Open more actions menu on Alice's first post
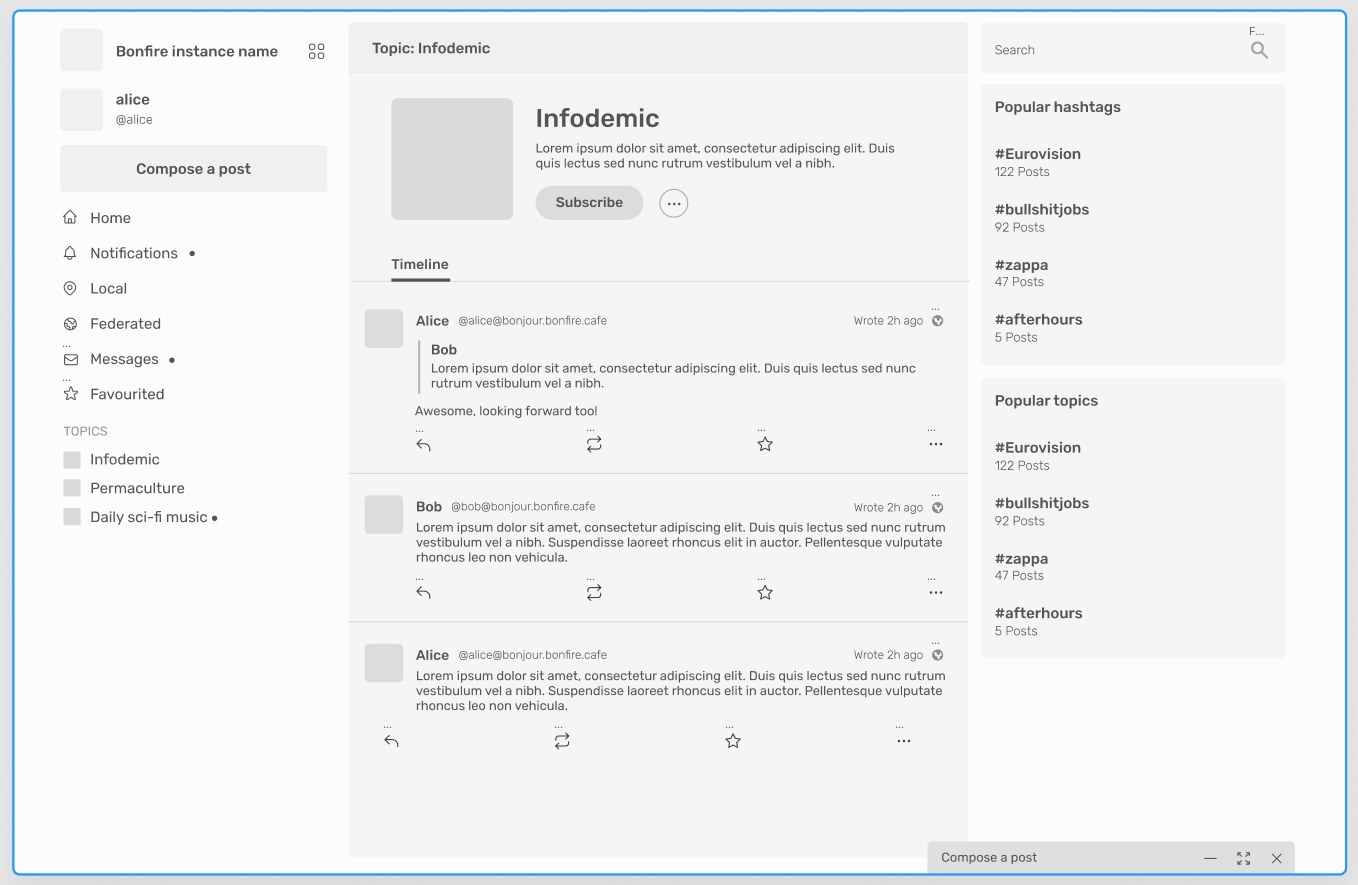 pyautogui.click(x=935, y=444)
